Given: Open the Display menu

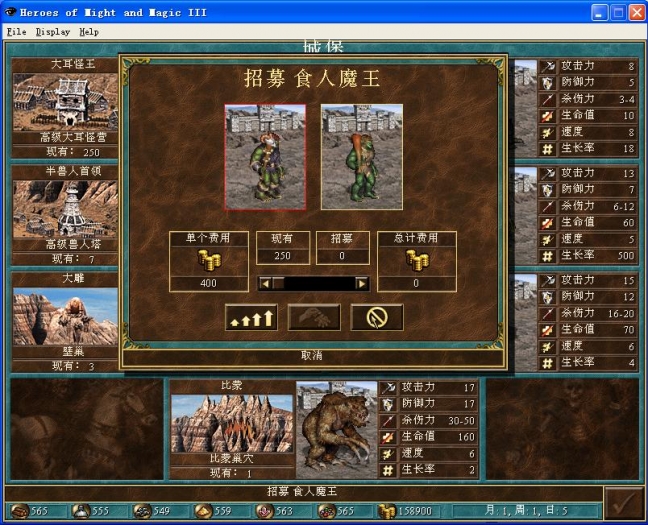Looking at the screenshot, I should pos(52,32).
